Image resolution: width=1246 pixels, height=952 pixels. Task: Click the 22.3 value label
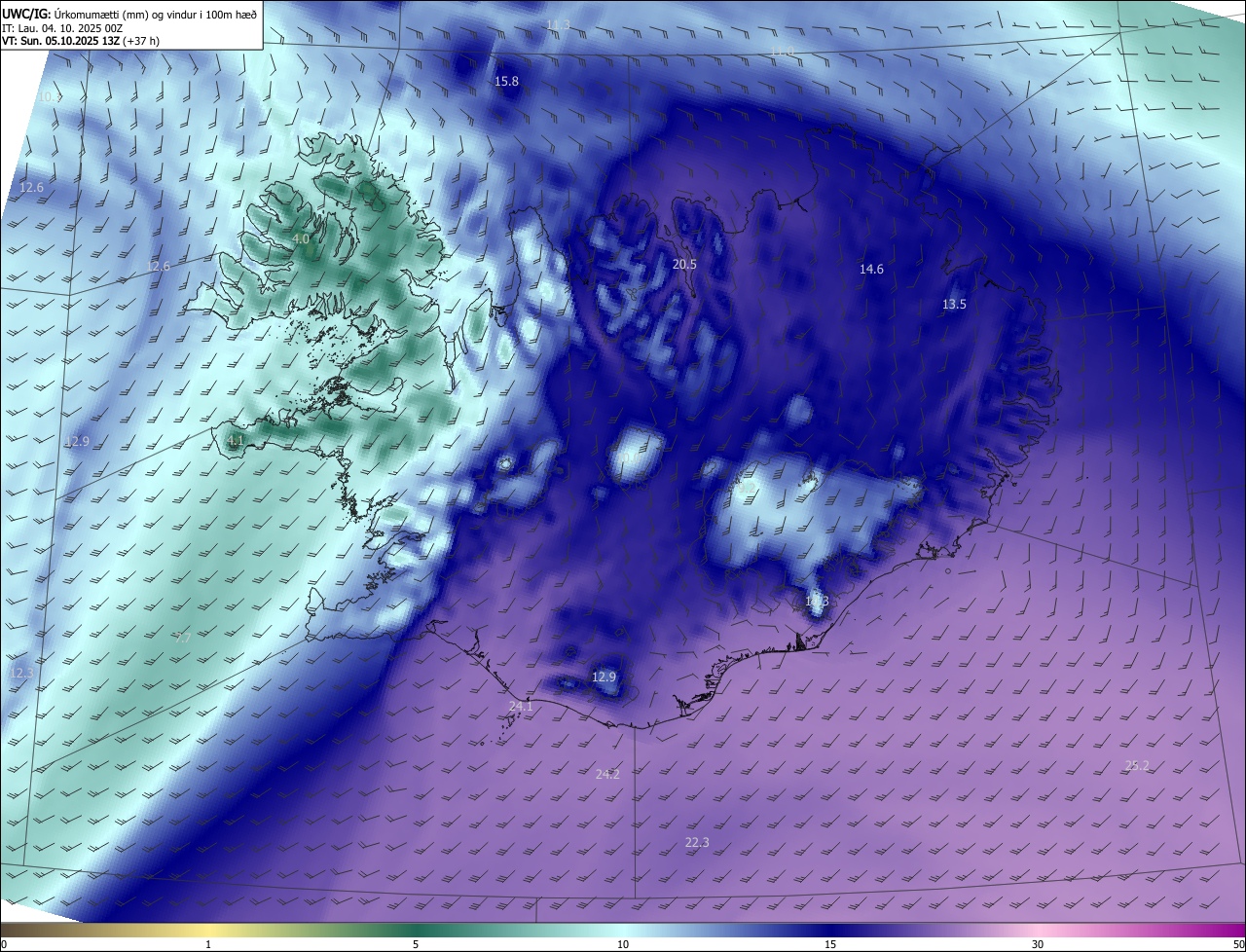point(697,843)
